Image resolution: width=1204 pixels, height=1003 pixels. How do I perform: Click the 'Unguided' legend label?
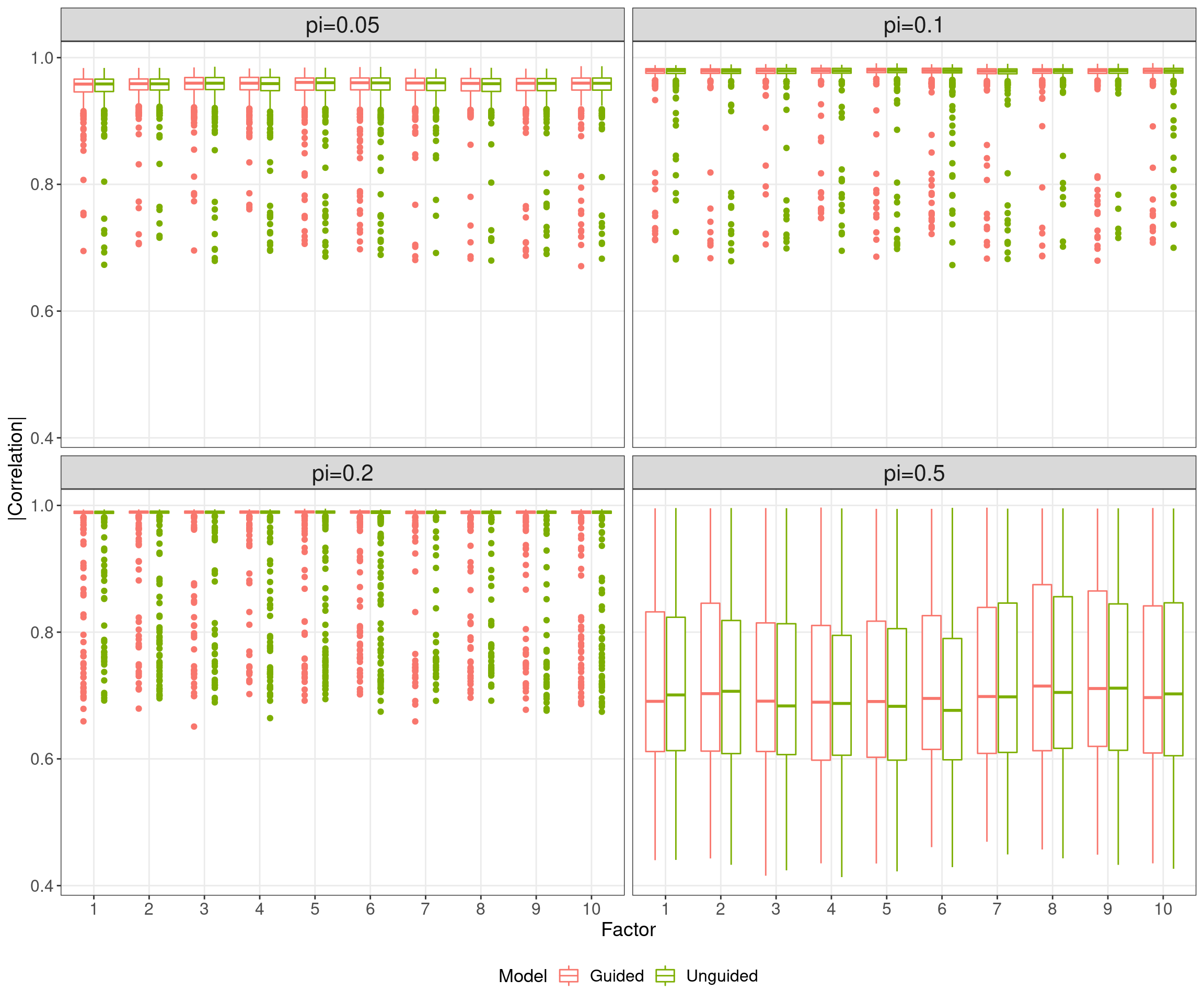[722, 976]
